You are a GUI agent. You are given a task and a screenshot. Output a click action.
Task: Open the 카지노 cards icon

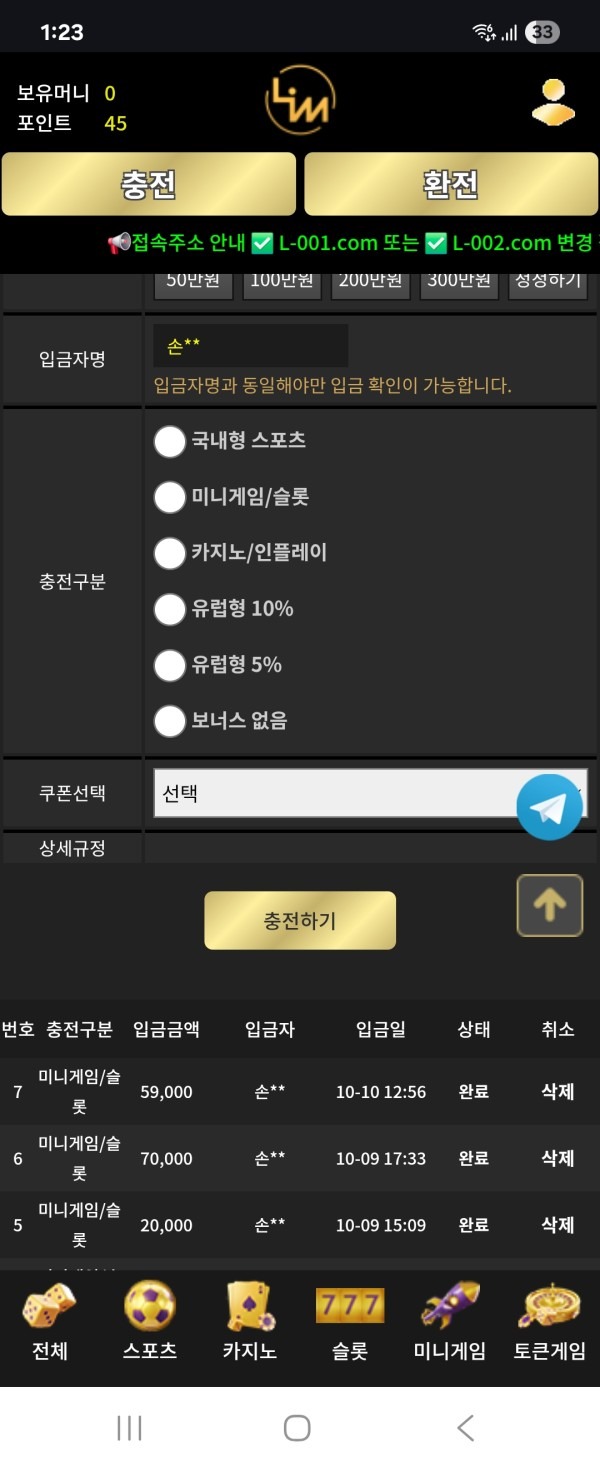(248, 1307)
